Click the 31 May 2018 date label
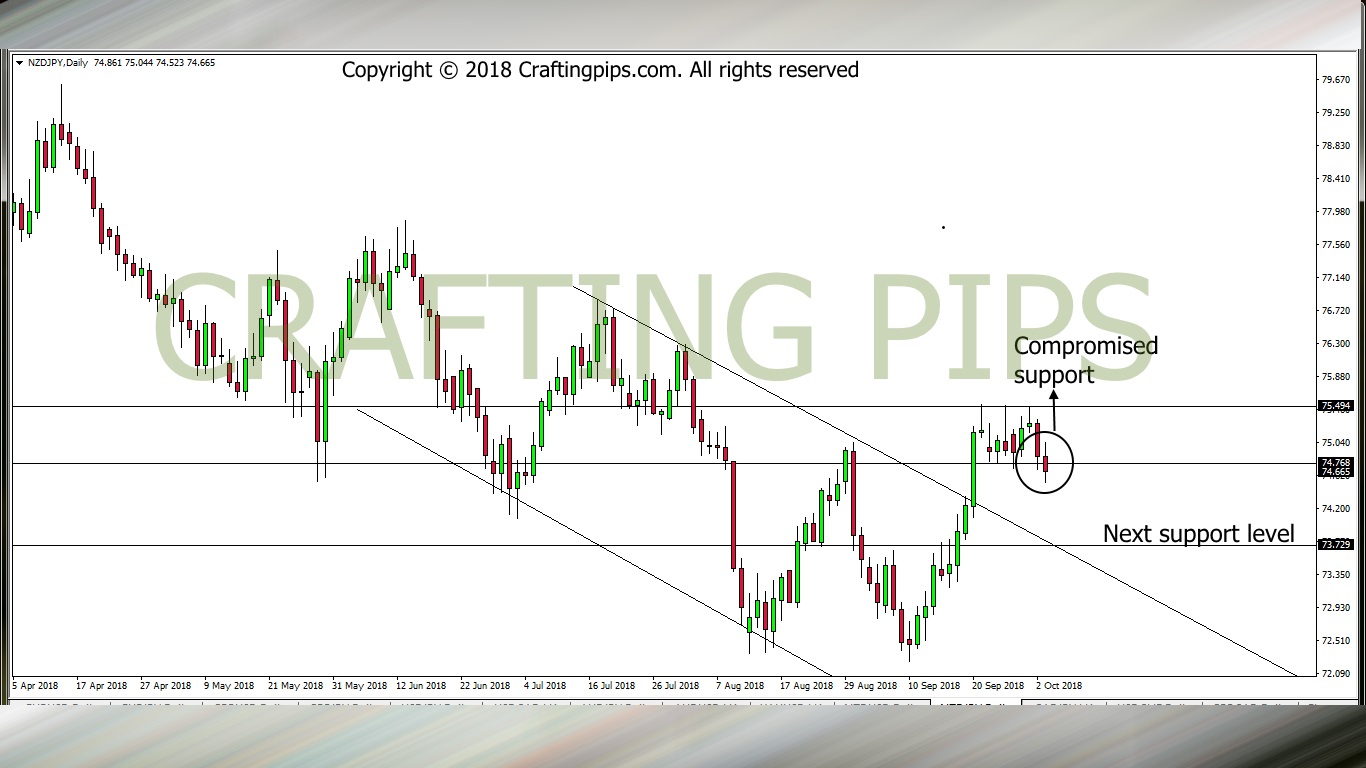The image size is (1366, 768). coord(360,686)
